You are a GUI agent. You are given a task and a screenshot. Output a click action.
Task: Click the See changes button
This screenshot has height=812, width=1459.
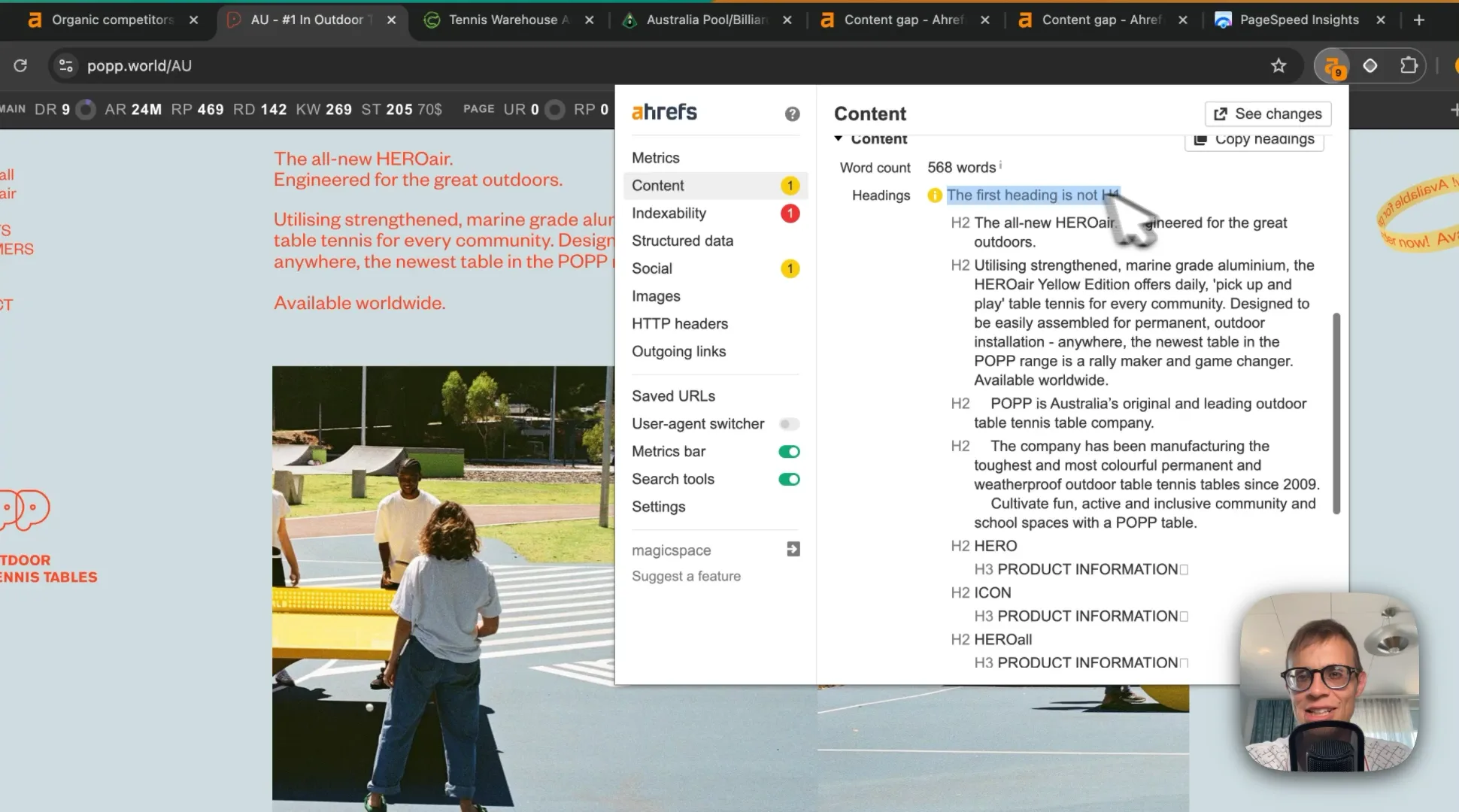pyautogui.click(x=1268, y=114)
